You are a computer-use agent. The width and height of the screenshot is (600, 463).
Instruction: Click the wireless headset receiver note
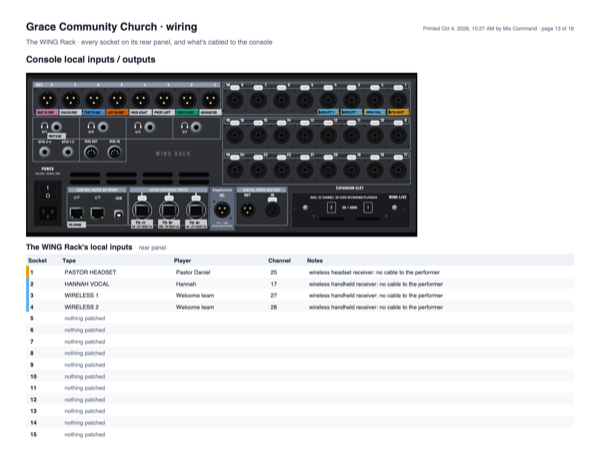click(x=374, y=272)
